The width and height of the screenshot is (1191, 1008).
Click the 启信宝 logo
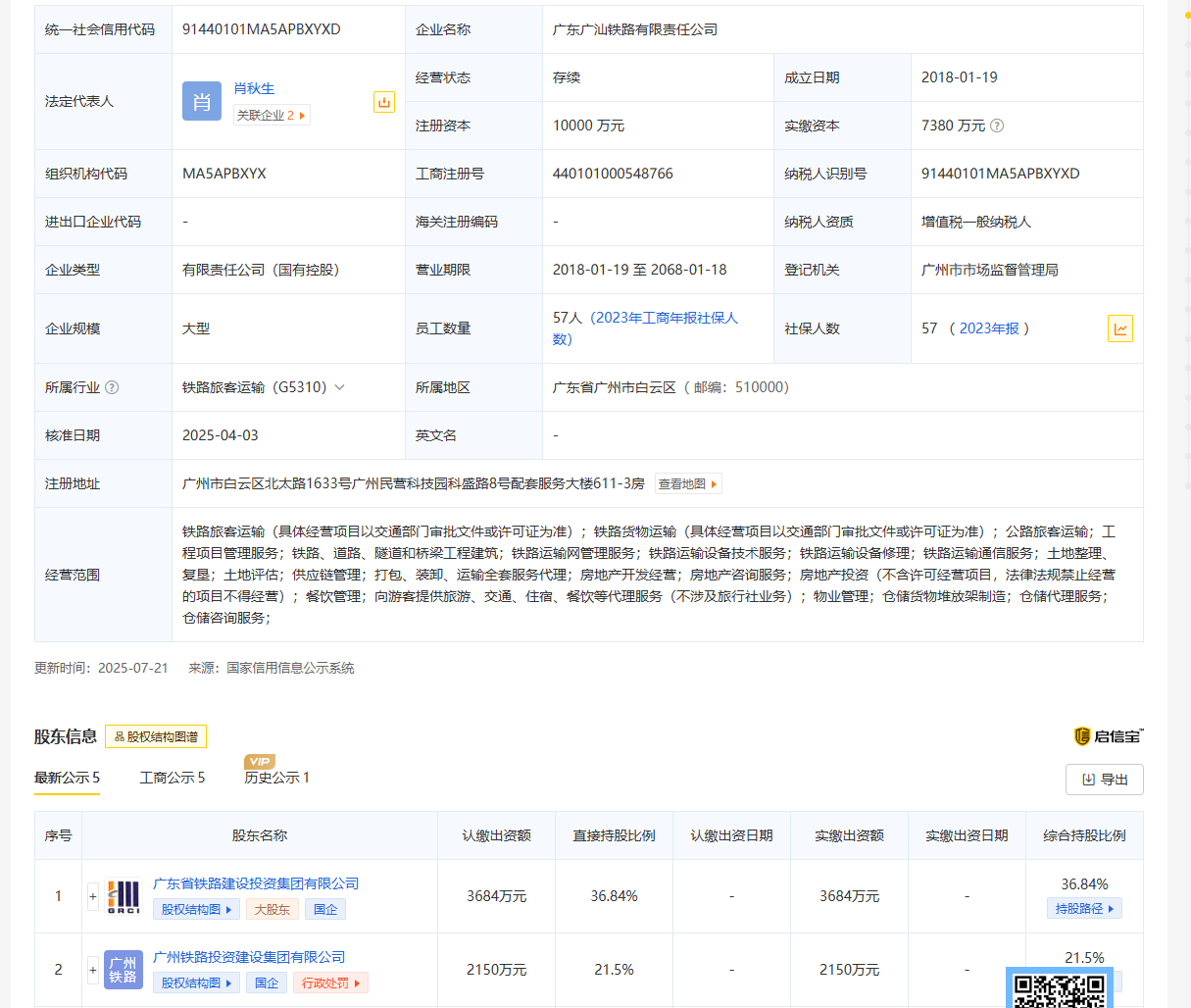pyautogui.click(x=1109, y=736)
